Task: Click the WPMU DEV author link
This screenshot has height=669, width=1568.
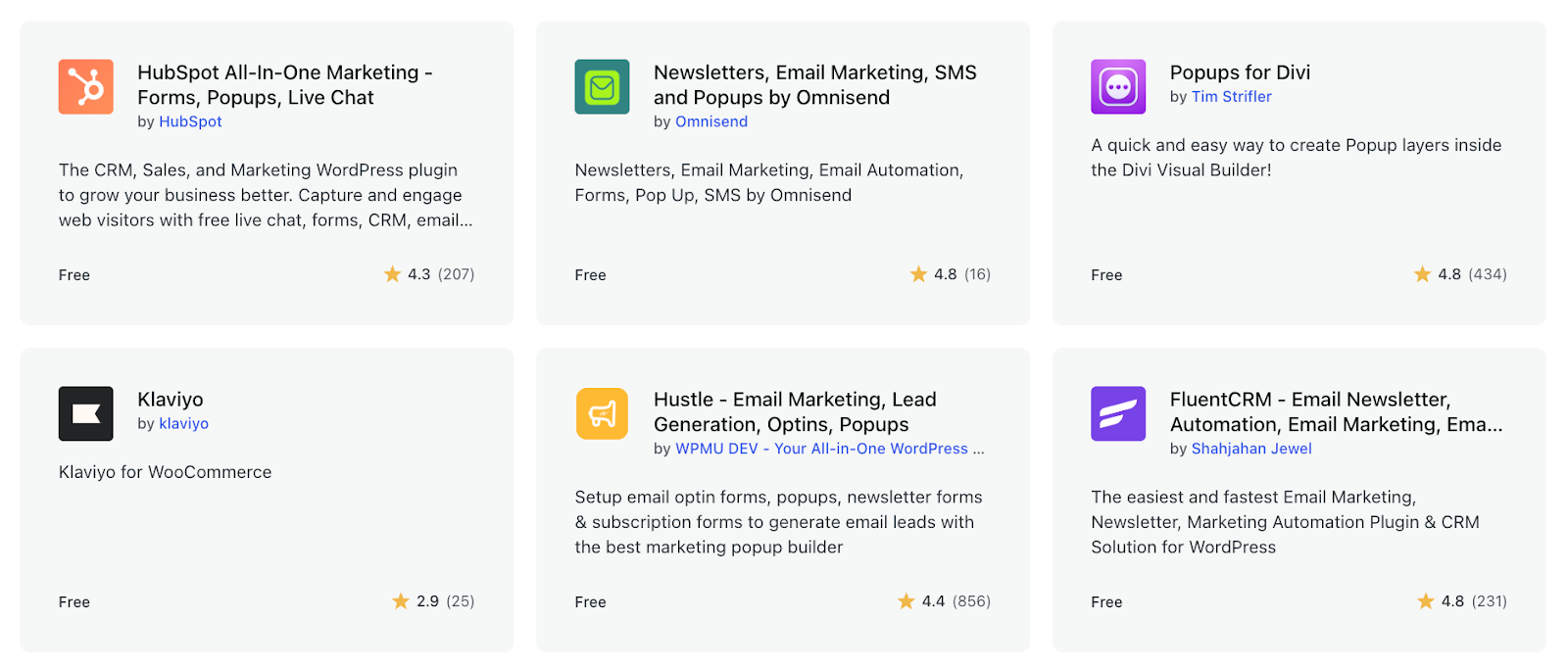Action: pyautogui.click(x=828, y=449)
